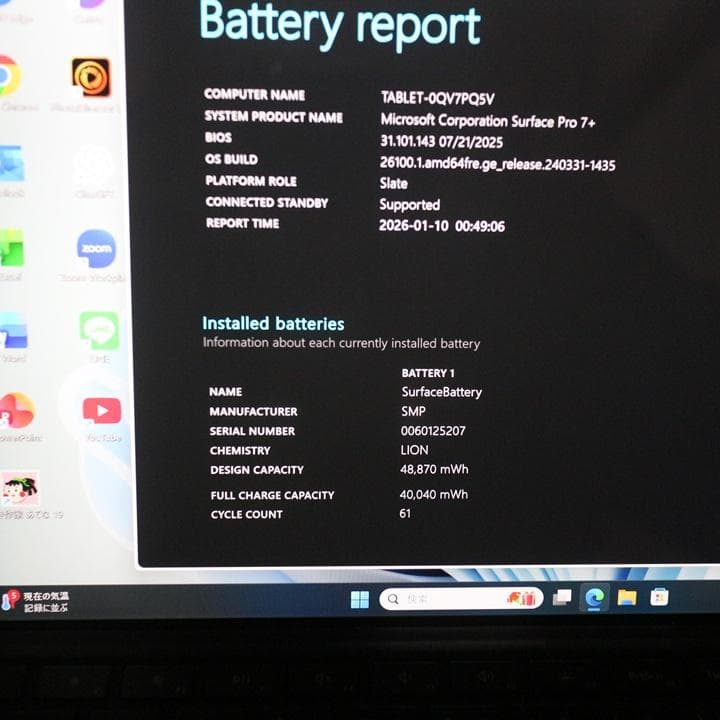Click the 'REPORT TIME' label

[x=242, y=223]
